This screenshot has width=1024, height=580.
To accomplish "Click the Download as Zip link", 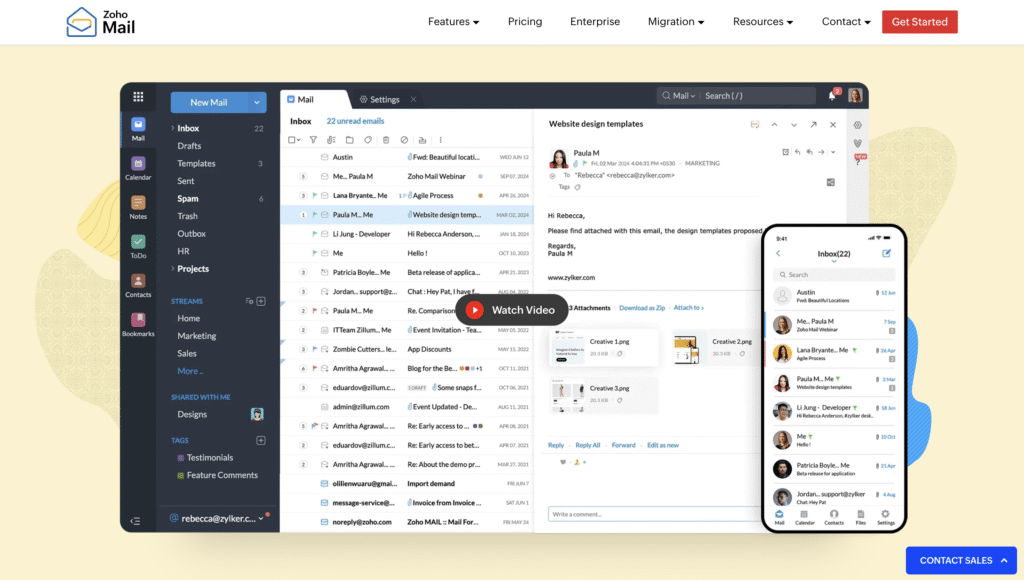I will [x=642, y=308].
